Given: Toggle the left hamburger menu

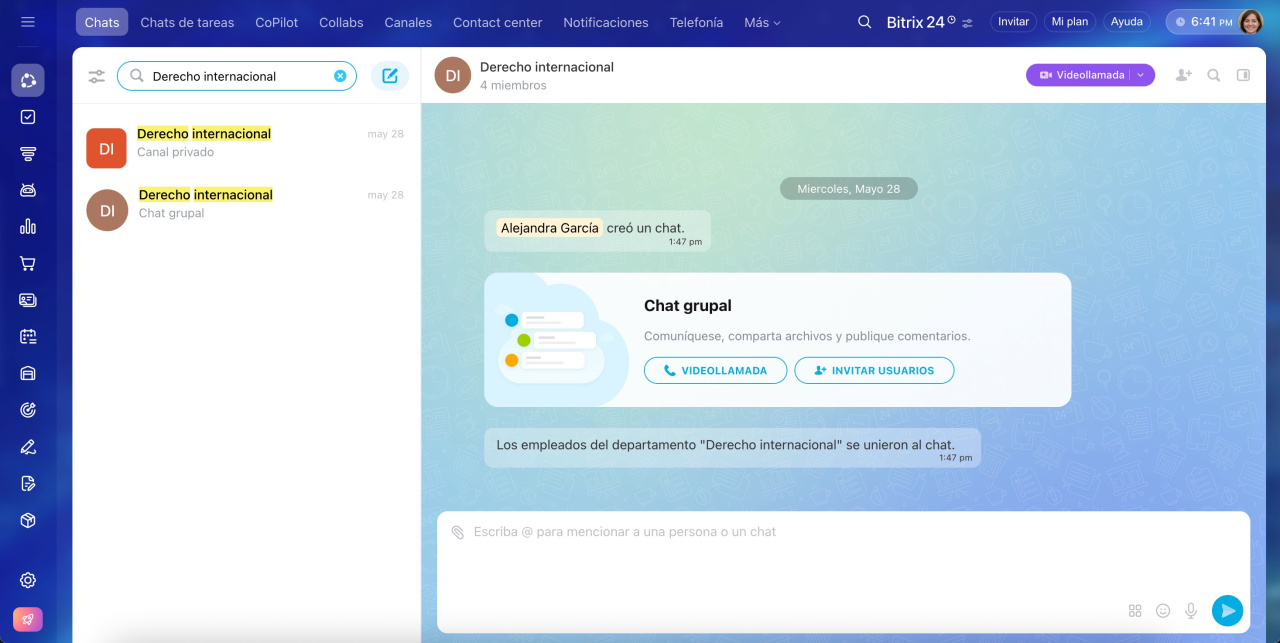Looking at the screenshot, I should click(28, 22).
